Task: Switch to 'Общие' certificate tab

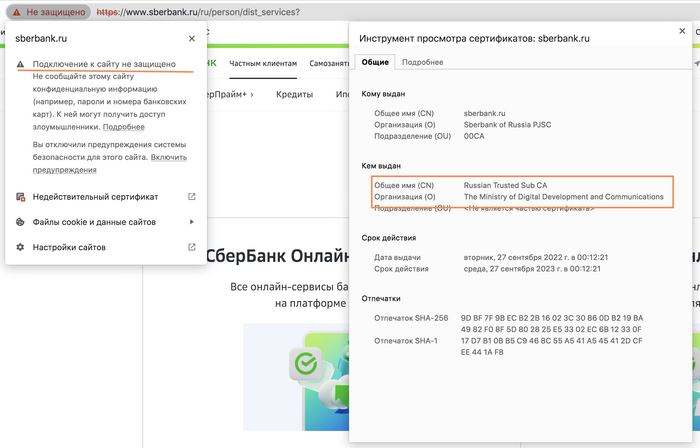Action: pos(375,62)
